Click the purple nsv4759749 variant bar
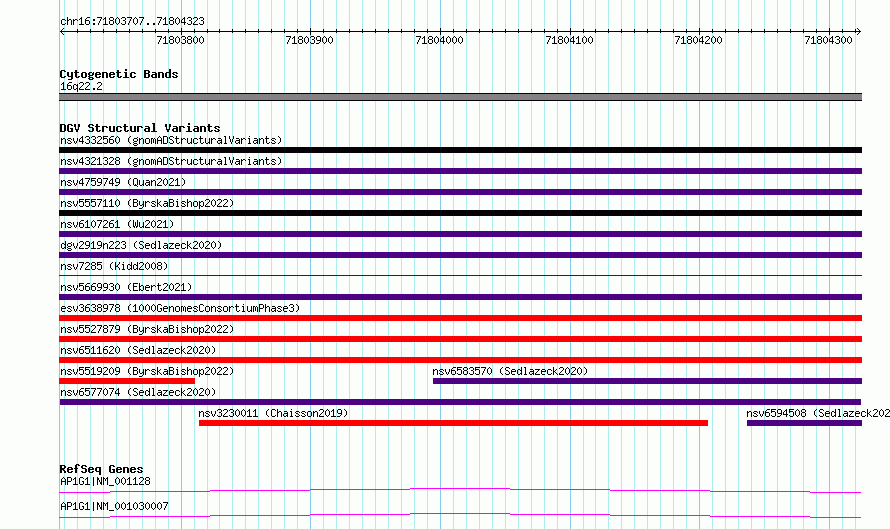The height and width of the screenshot is (529, 890). (x=460, y=192)
